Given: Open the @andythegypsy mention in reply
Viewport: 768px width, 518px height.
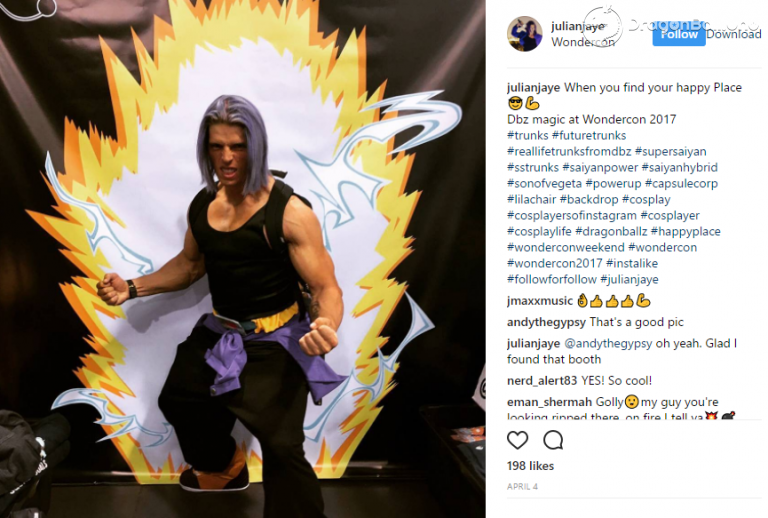Looking at the screenshot, I should pos(608,343).
